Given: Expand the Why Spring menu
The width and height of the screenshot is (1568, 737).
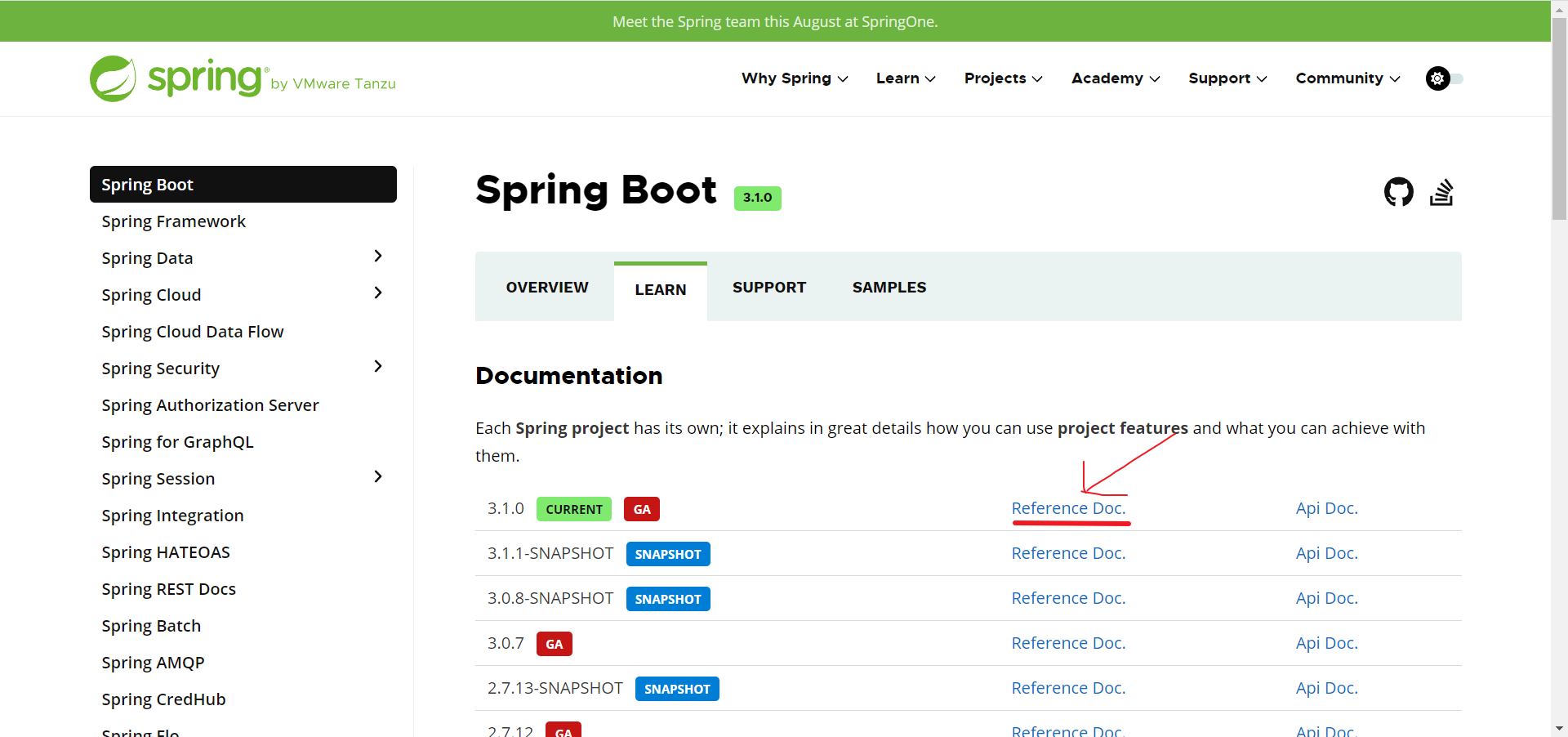Looking at the screenshot, I should tap(795, 78).
